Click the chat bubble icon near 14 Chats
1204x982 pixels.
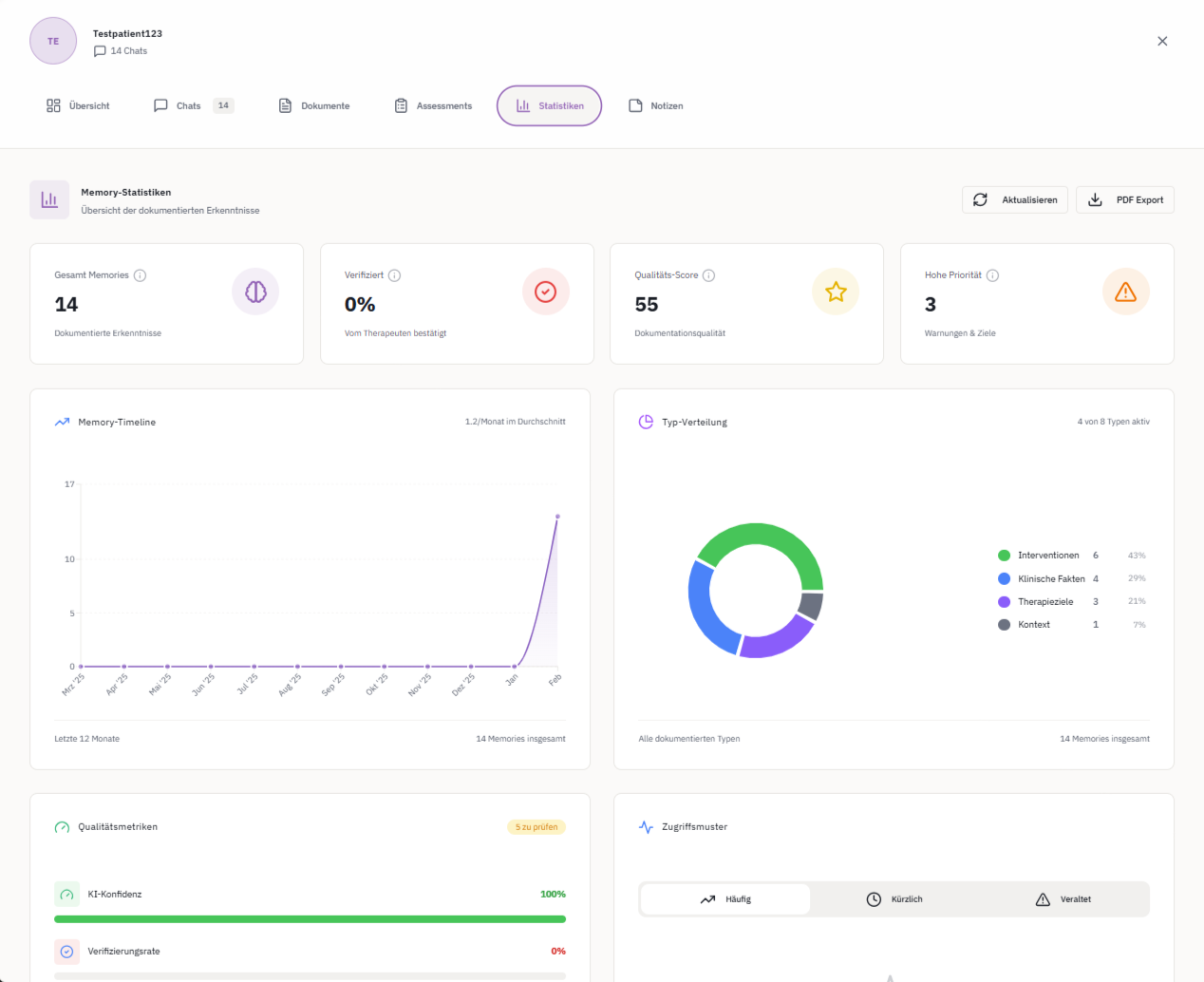(98, 50)
